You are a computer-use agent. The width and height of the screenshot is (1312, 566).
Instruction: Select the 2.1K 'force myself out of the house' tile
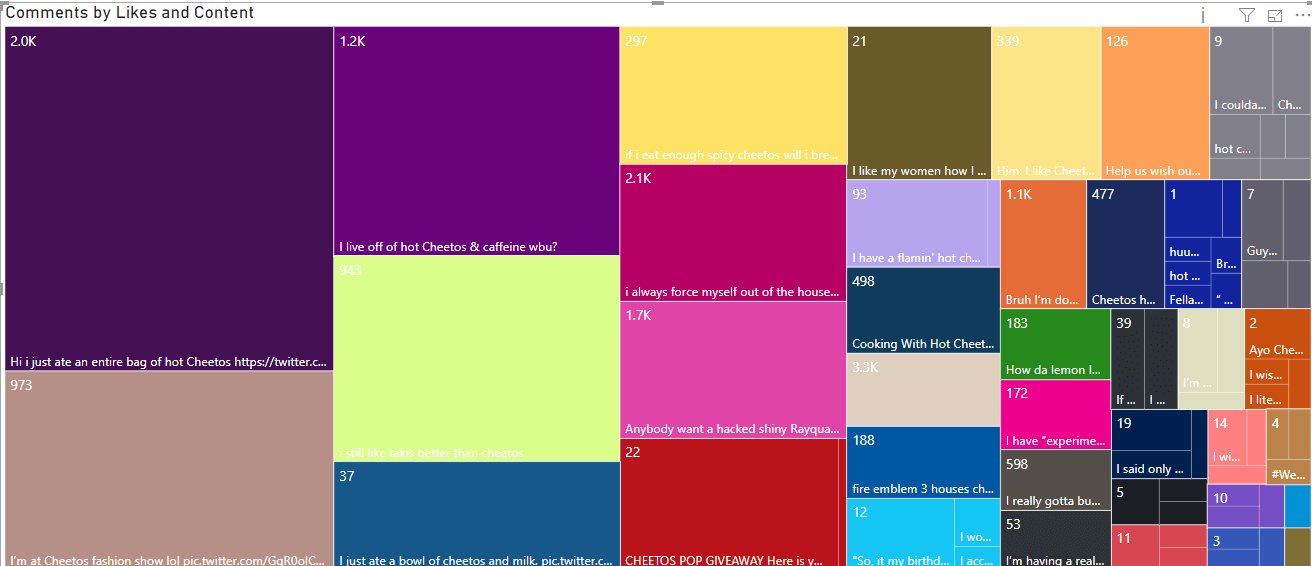[x=733, y=233]
